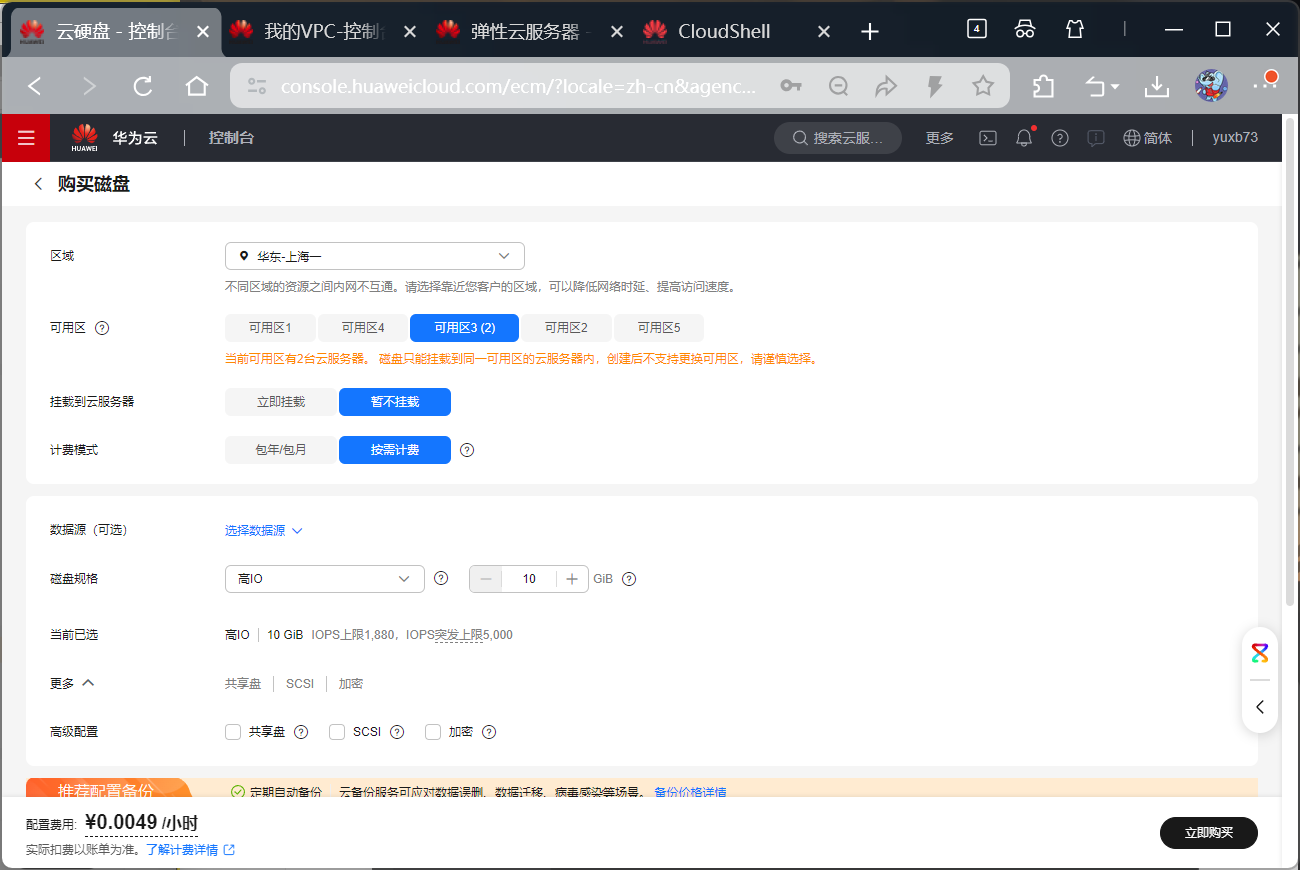The width and height of the screenshot is (1300, 870).
Task: Open 了解计费详情 link
Action: [190, 850]
